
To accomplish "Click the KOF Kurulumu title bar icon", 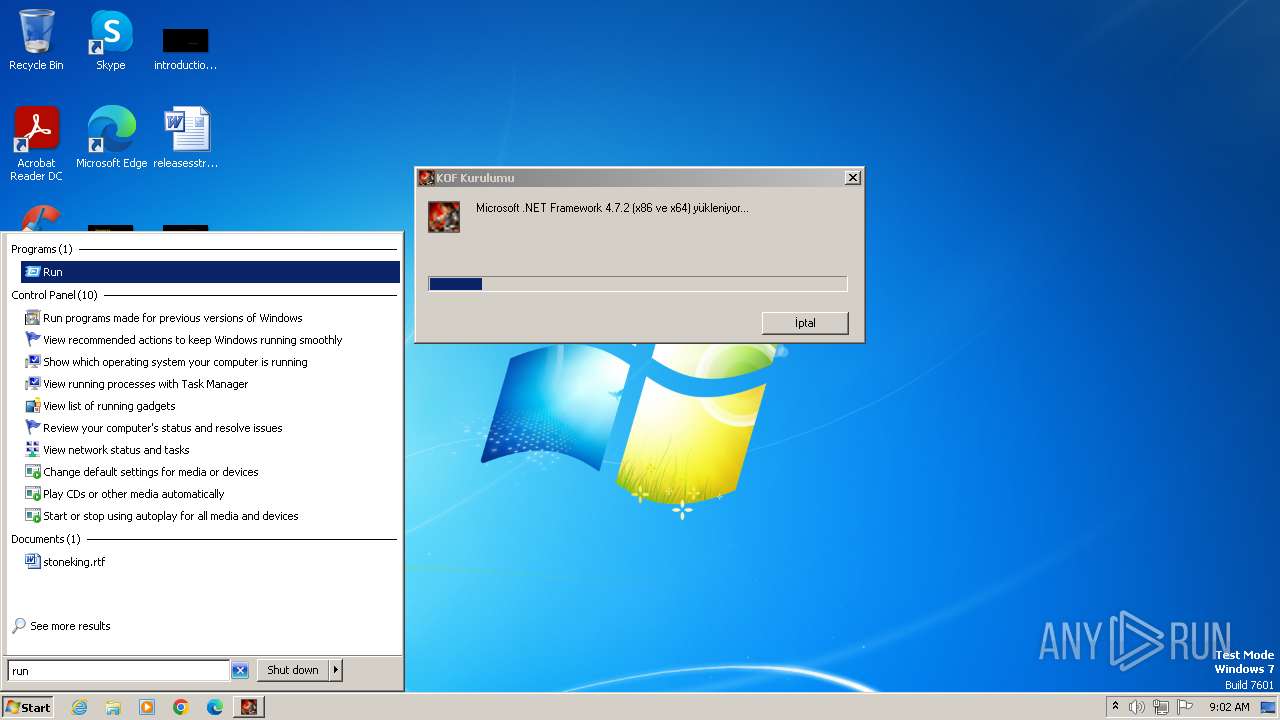I will click(x=426, y=178).
